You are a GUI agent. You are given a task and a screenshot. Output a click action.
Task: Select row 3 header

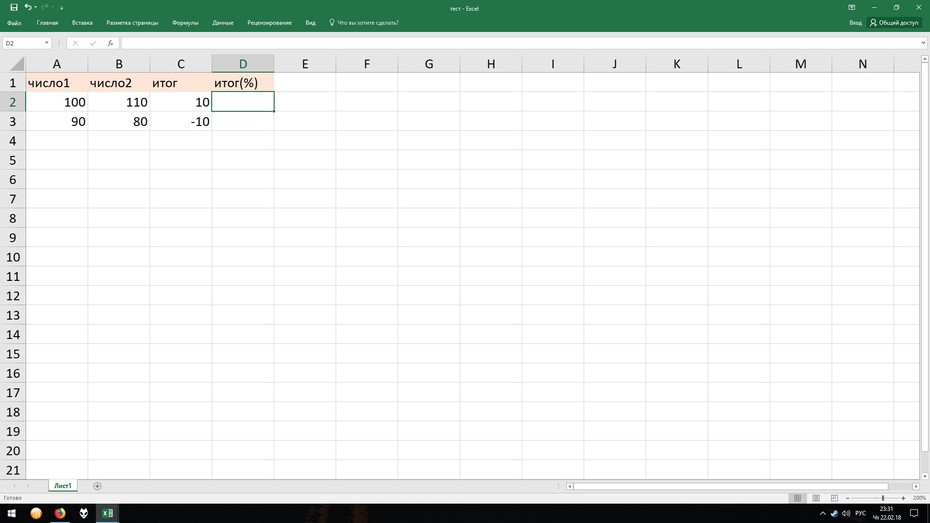tap(12, 122)
